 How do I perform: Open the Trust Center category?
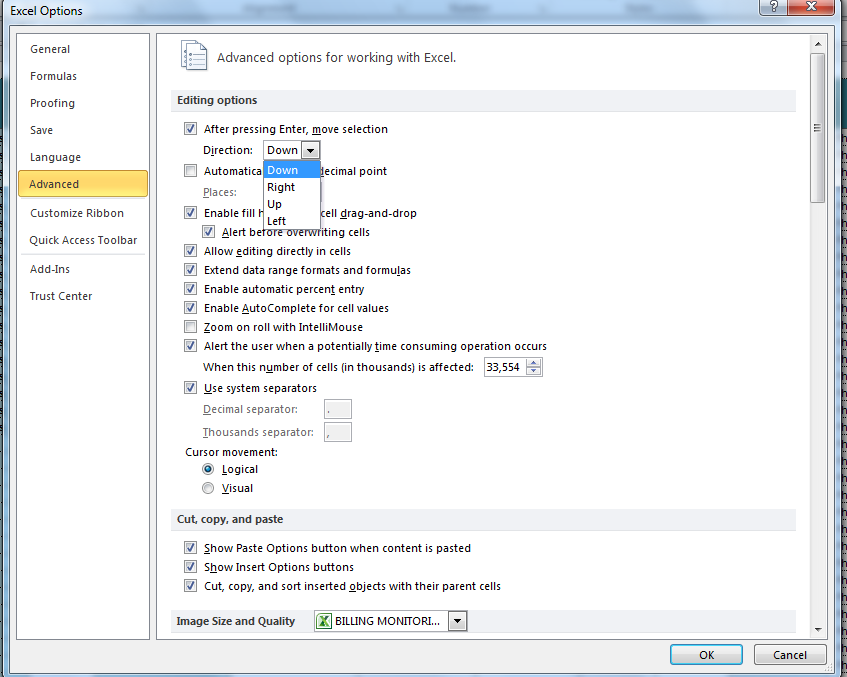[x=83, y=296]
